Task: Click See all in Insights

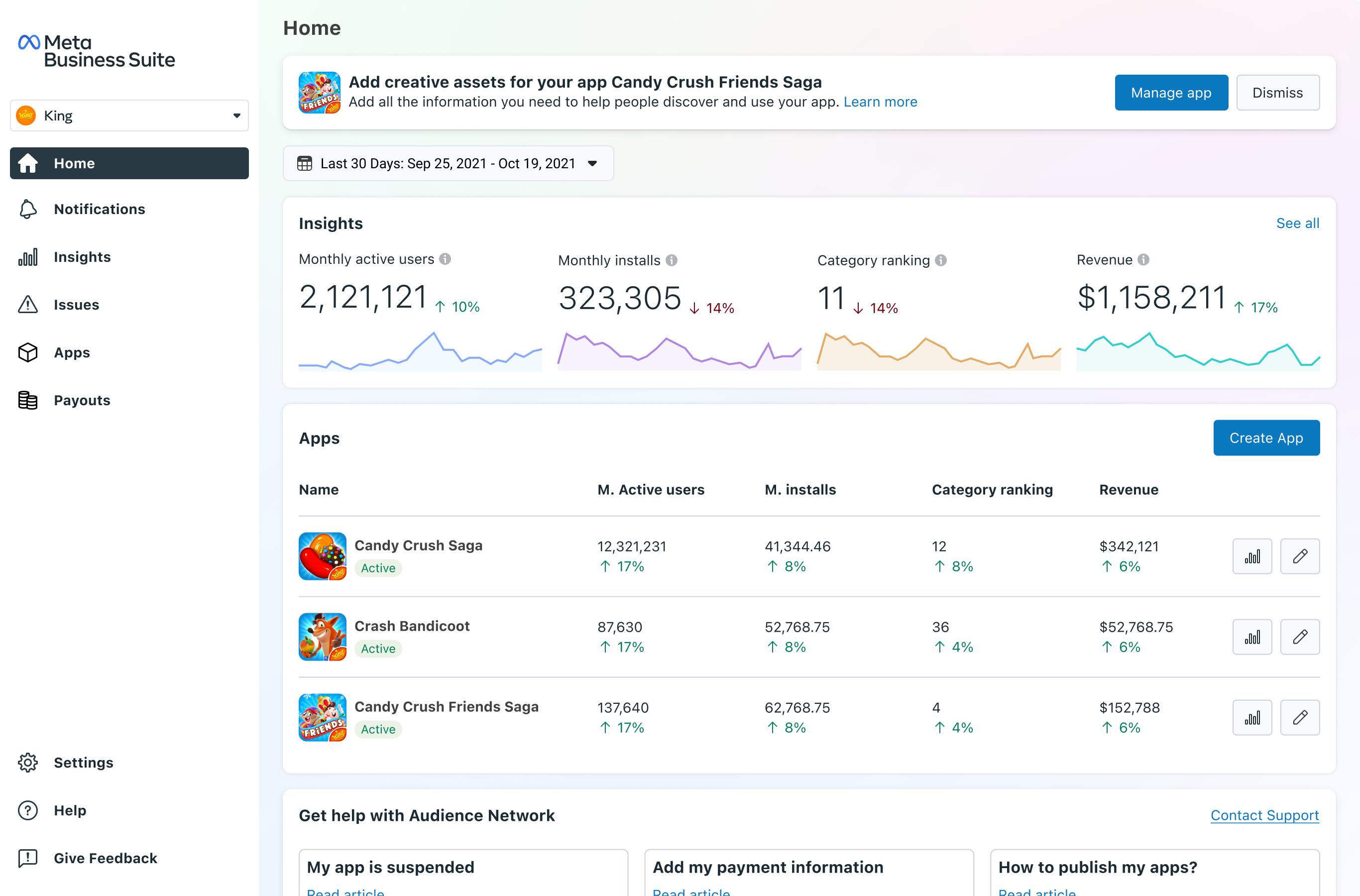Action: coord(1298,224)
